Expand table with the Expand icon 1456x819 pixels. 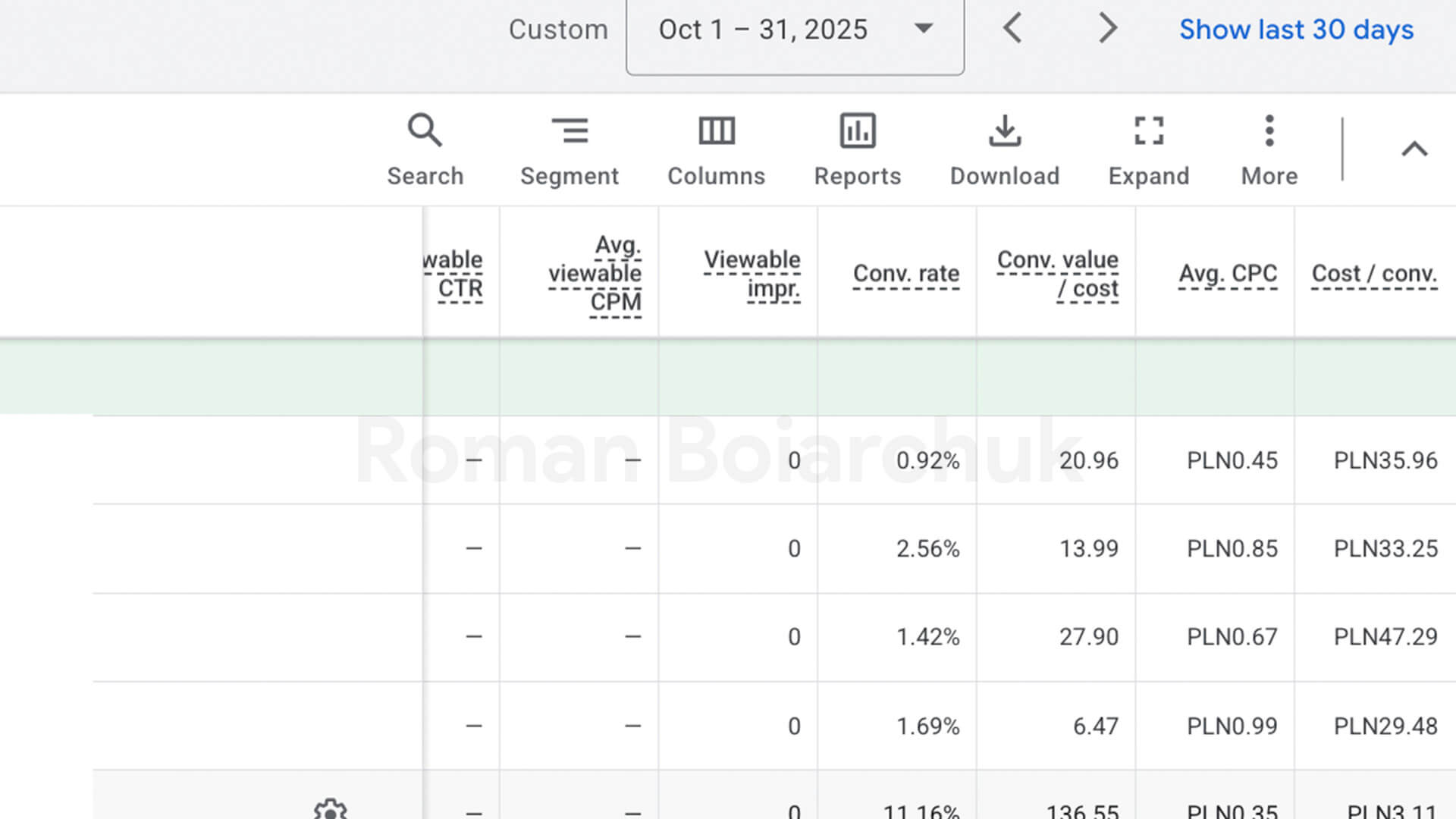(x=1148, y=130)
